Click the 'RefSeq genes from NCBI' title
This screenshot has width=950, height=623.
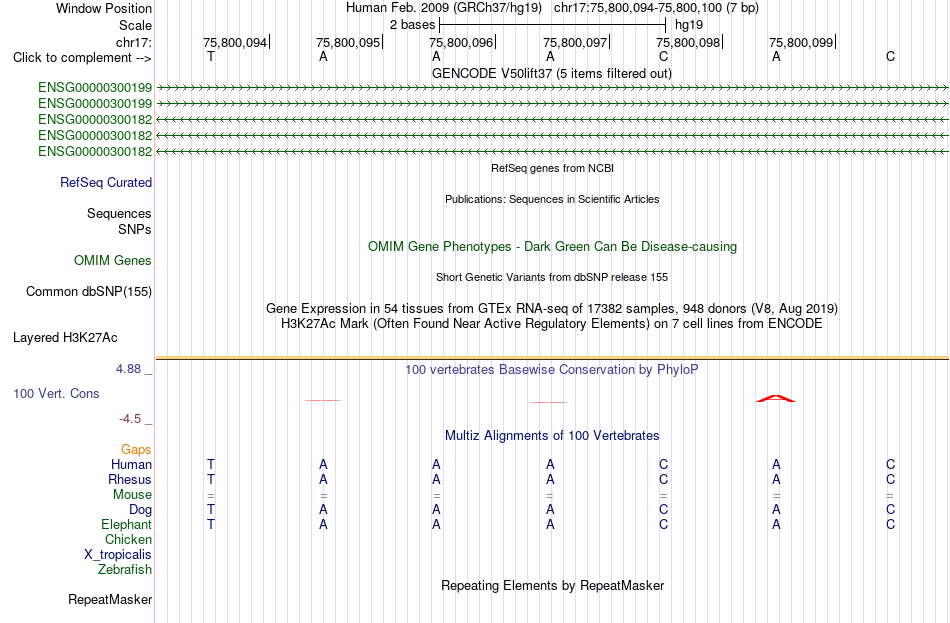click(552, 168)
